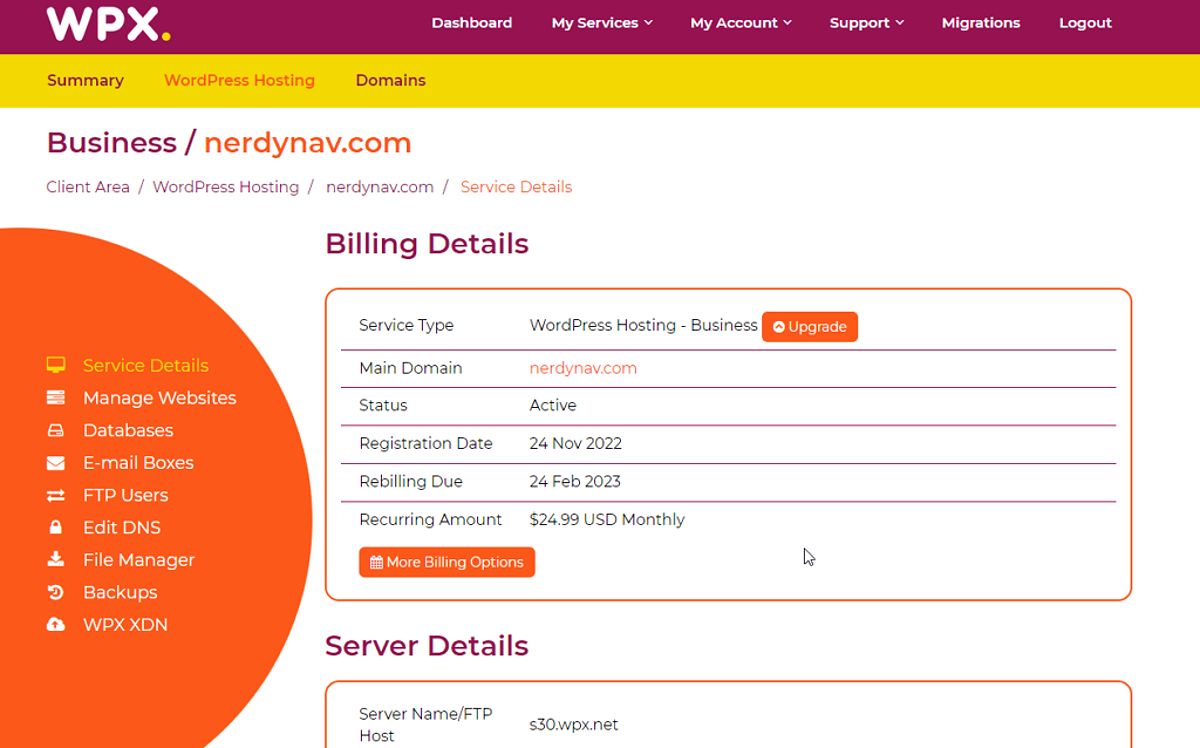Click the Databases disk icon
The image size is (1200, 748).
click(x=56, y=431)
